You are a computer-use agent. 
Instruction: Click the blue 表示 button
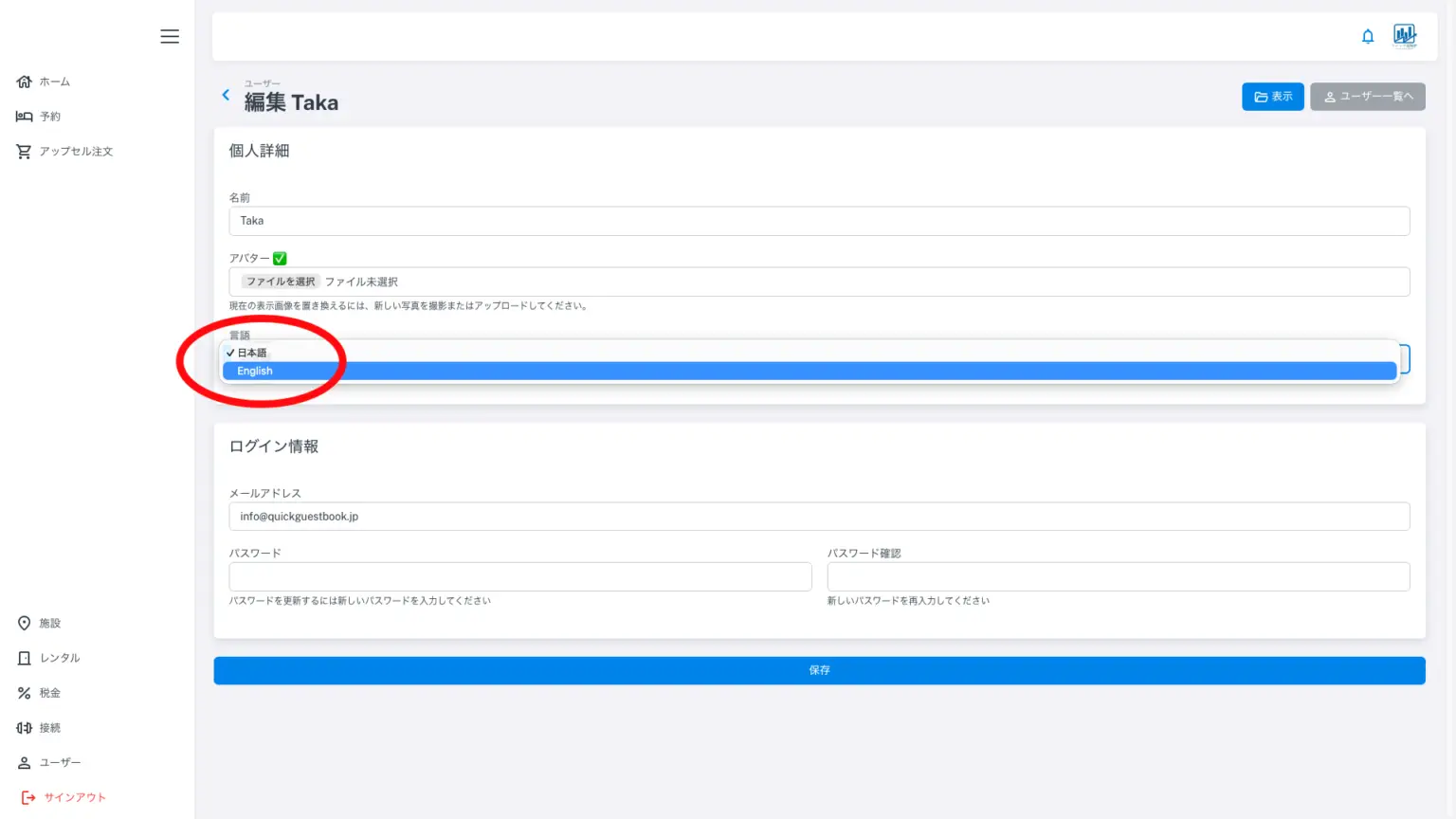[x=1272, y=97]
